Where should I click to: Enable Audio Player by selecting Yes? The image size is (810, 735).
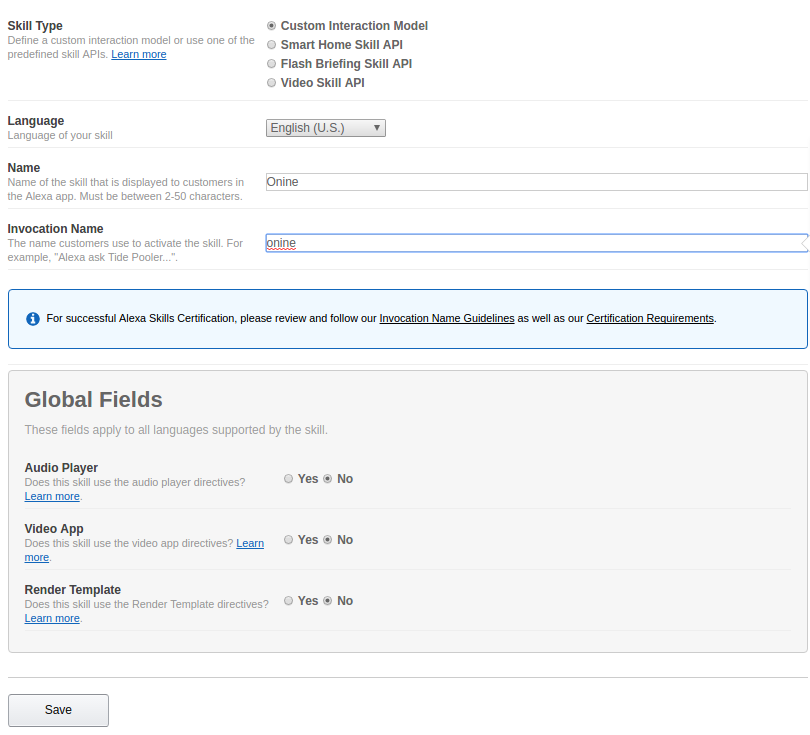[289, 479]
